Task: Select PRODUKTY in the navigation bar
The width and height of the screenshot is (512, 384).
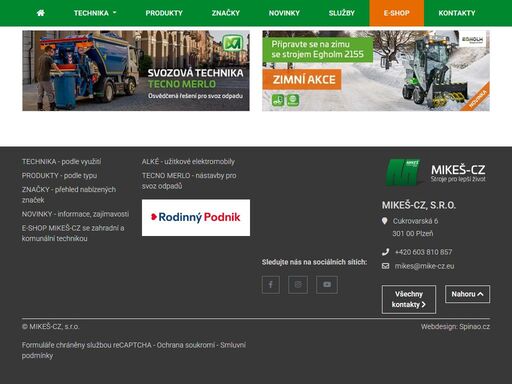Action: 164,13
